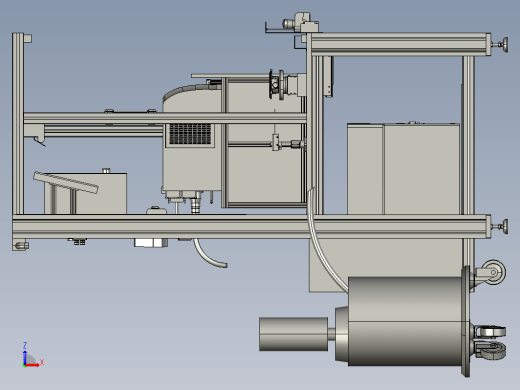Click the XZ coordinate axis triad
Viewport: 520px width, 390px height.
(33, 355)
